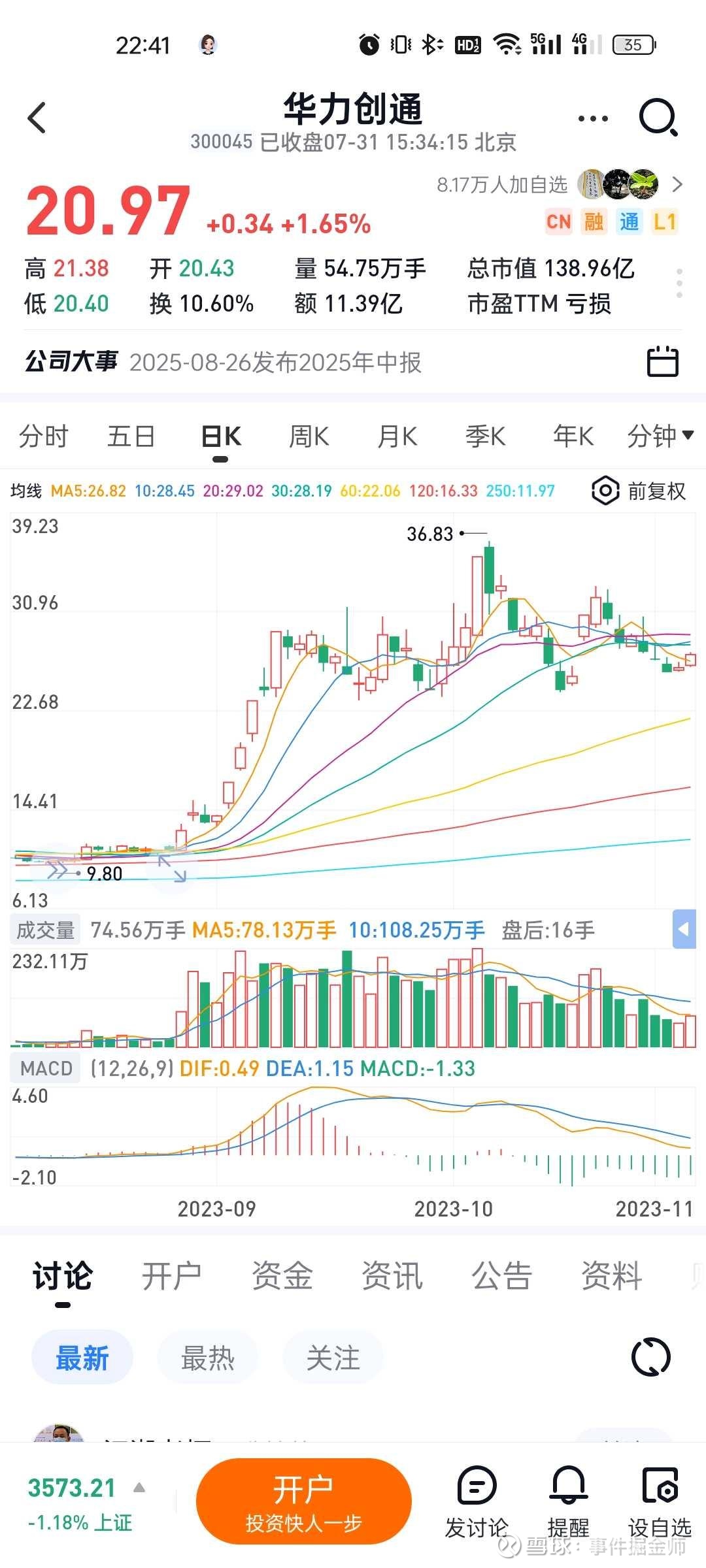Tap the MA5:26.82 moving average value
This screenshot has width=706, height=1568.
[88, 491]
